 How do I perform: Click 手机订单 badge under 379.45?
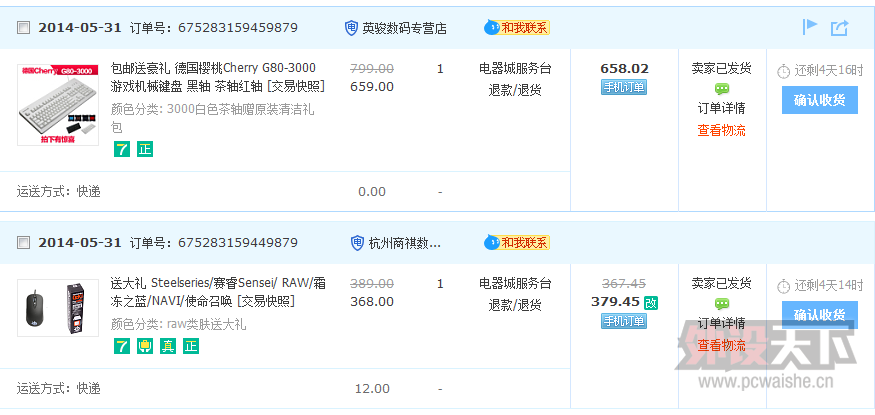pos(624,321)
